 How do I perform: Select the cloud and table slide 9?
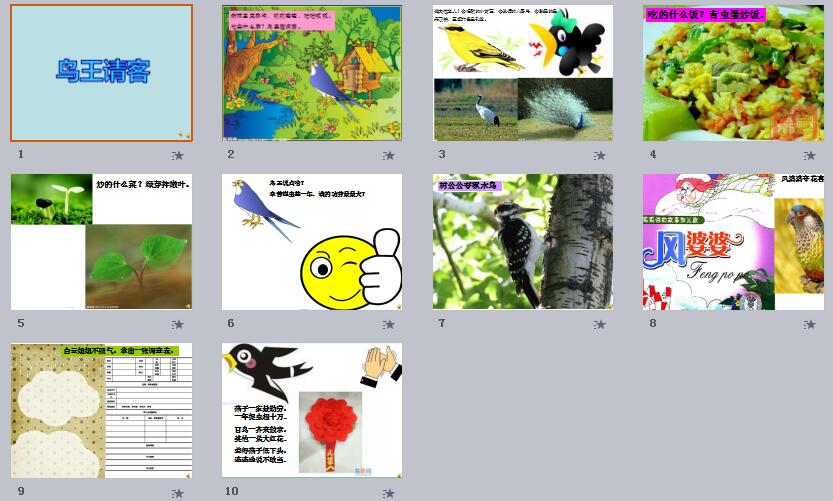coord(101,411)
